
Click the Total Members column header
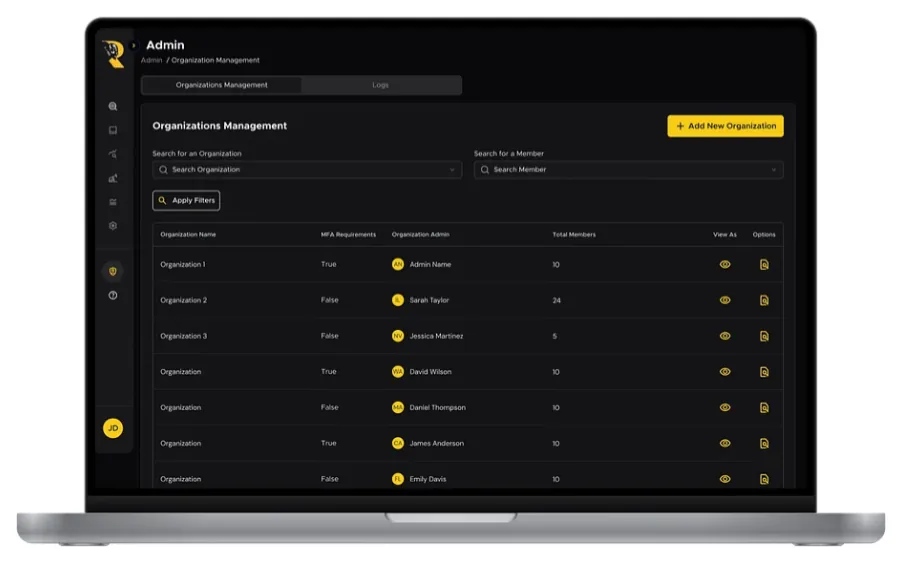(574, 235)
